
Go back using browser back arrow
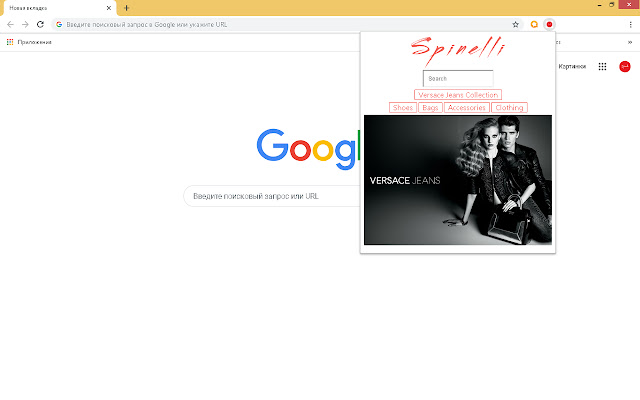[x=10, y=24]
